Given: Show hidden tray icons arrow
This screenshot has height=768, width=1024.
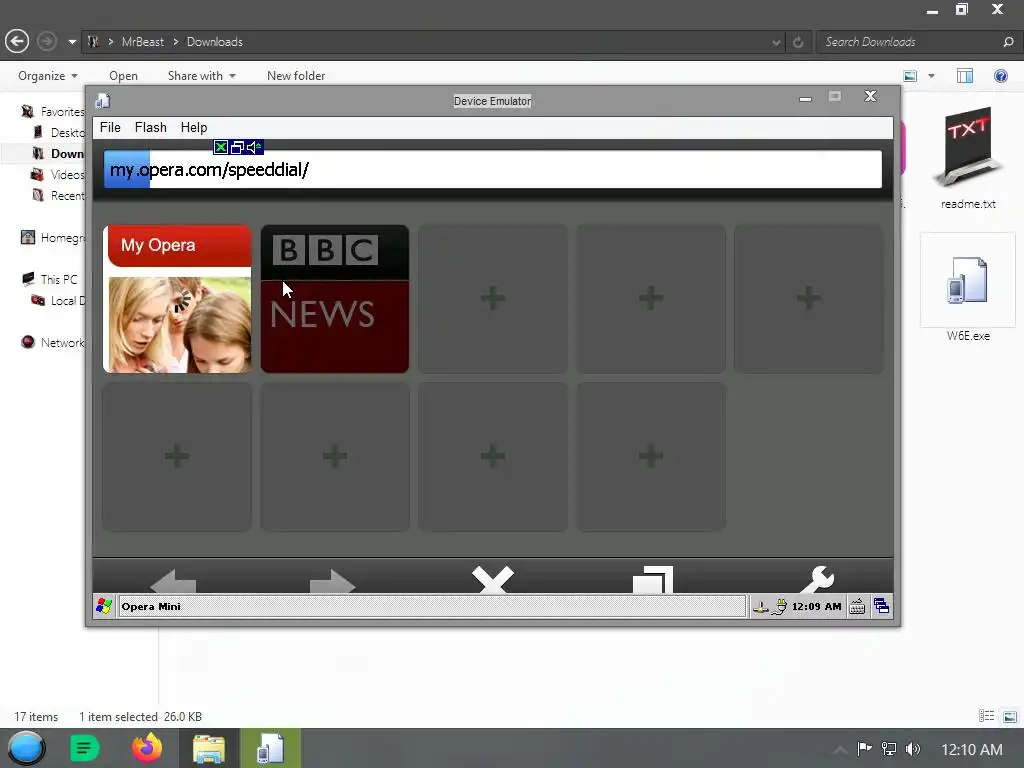Looking at the screenshot, I should click(x=840, y=750).
